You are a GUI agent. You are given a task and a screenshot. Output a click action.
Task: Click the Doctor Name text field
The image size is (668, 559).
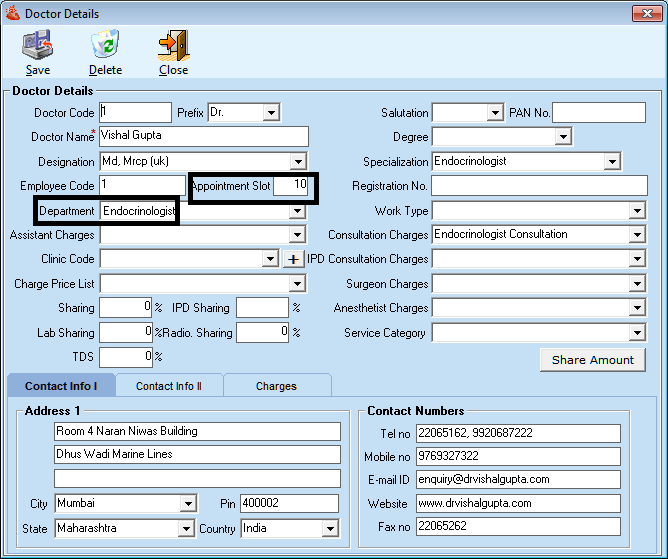point(204,136)
